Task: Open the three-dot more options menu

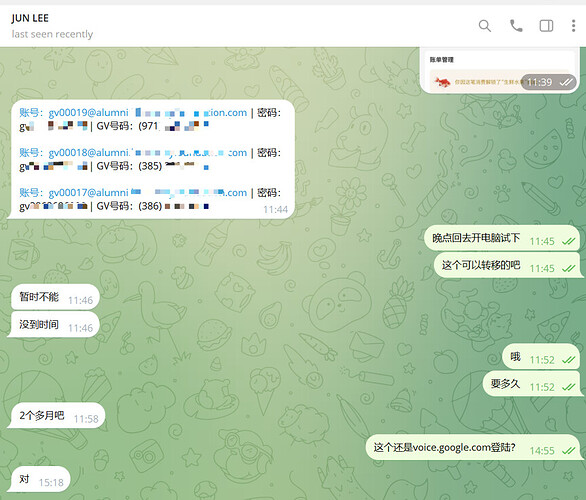Action: point(573,26)
